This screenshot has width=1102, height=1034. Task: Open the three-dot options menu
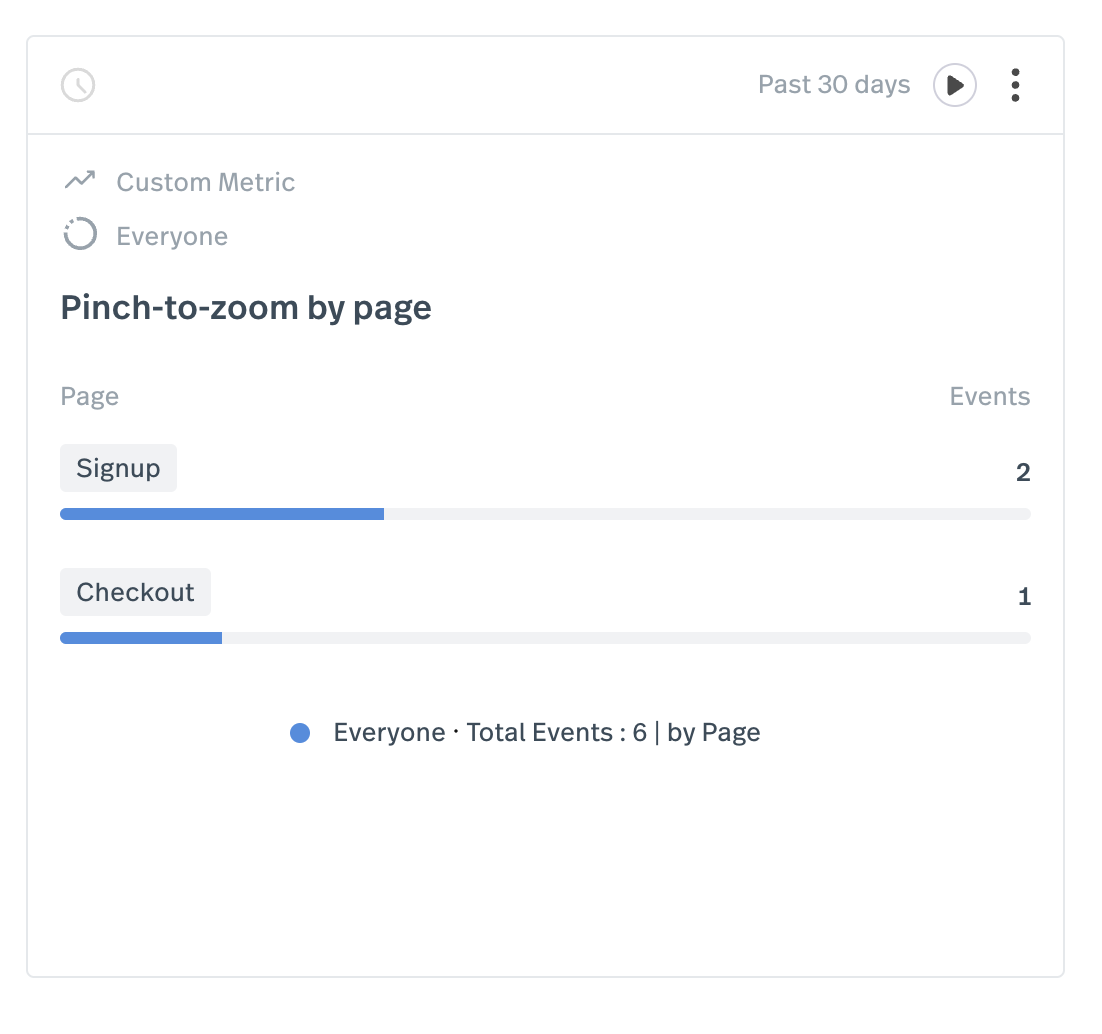click(x=1015, y=85)
